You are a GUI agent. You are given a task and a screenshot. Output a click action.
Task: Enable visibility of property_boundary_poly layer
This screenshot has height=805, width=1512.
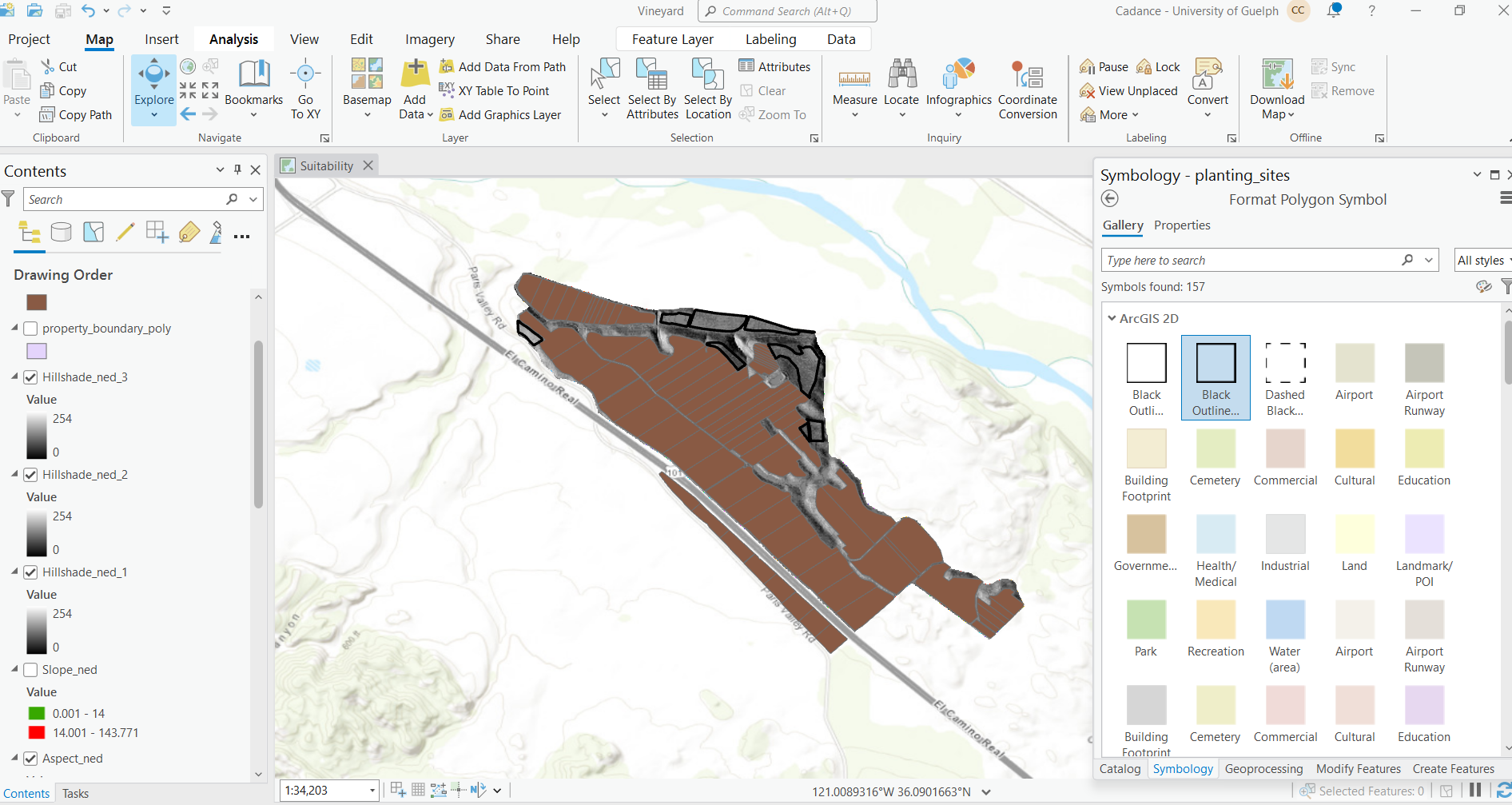coord(30,328)
